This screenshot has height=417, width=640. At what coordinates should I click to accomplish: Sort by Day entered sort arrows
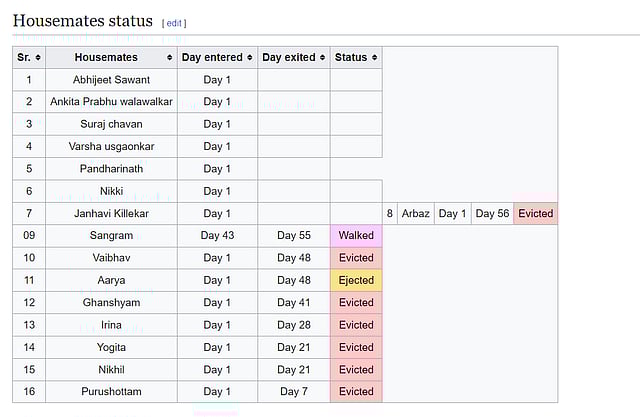pyautogui.click(x=250, y=58)
